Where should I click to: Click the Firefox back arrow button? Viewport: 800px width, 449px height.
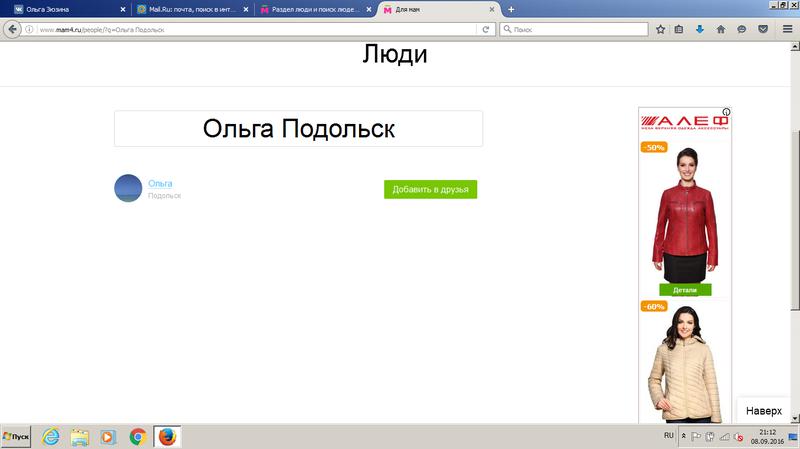pyautogui.click(x=12, y=29)
